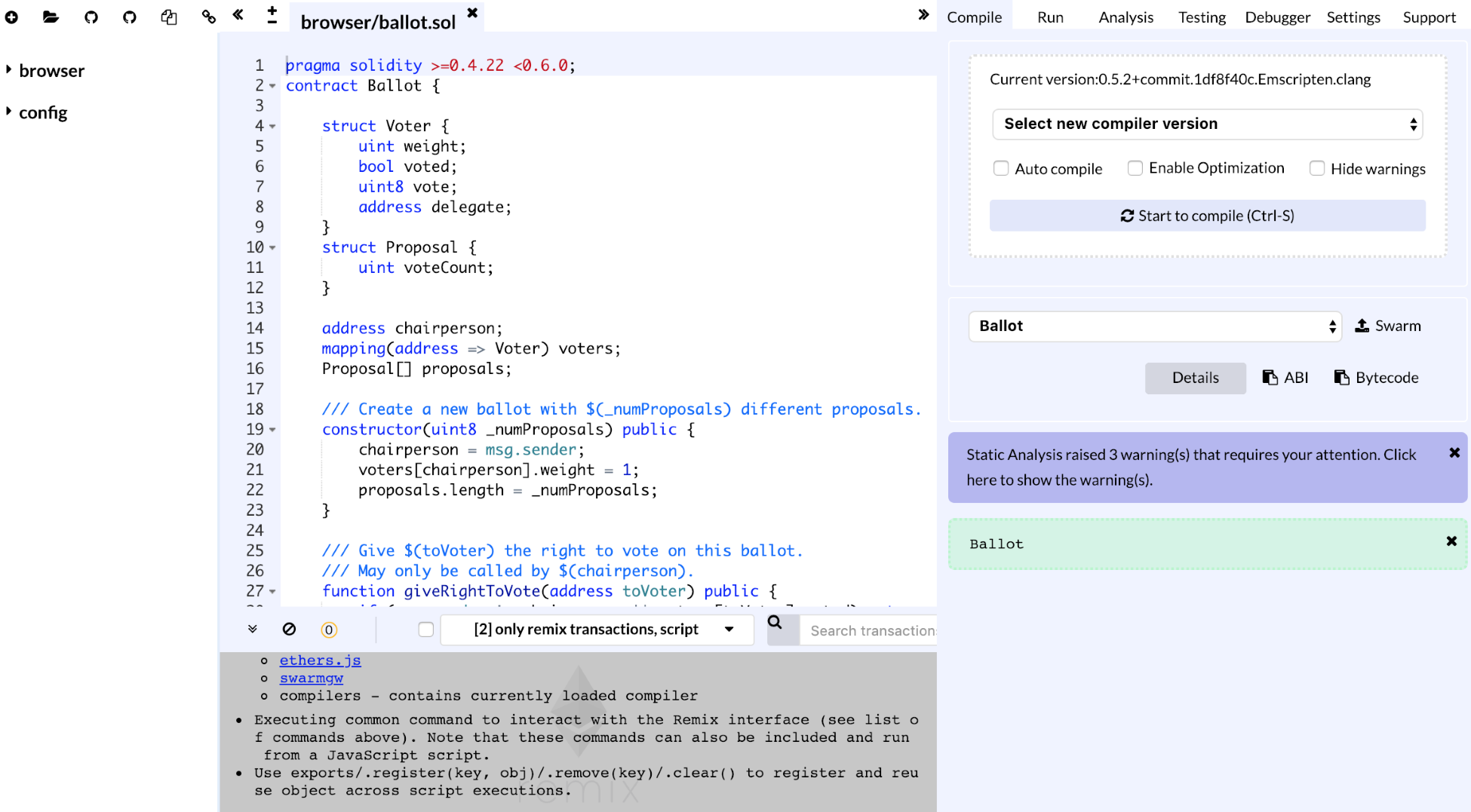Publish contract on Swarm
Screen dimensions: 1471x812
[x=1388, y=326]
